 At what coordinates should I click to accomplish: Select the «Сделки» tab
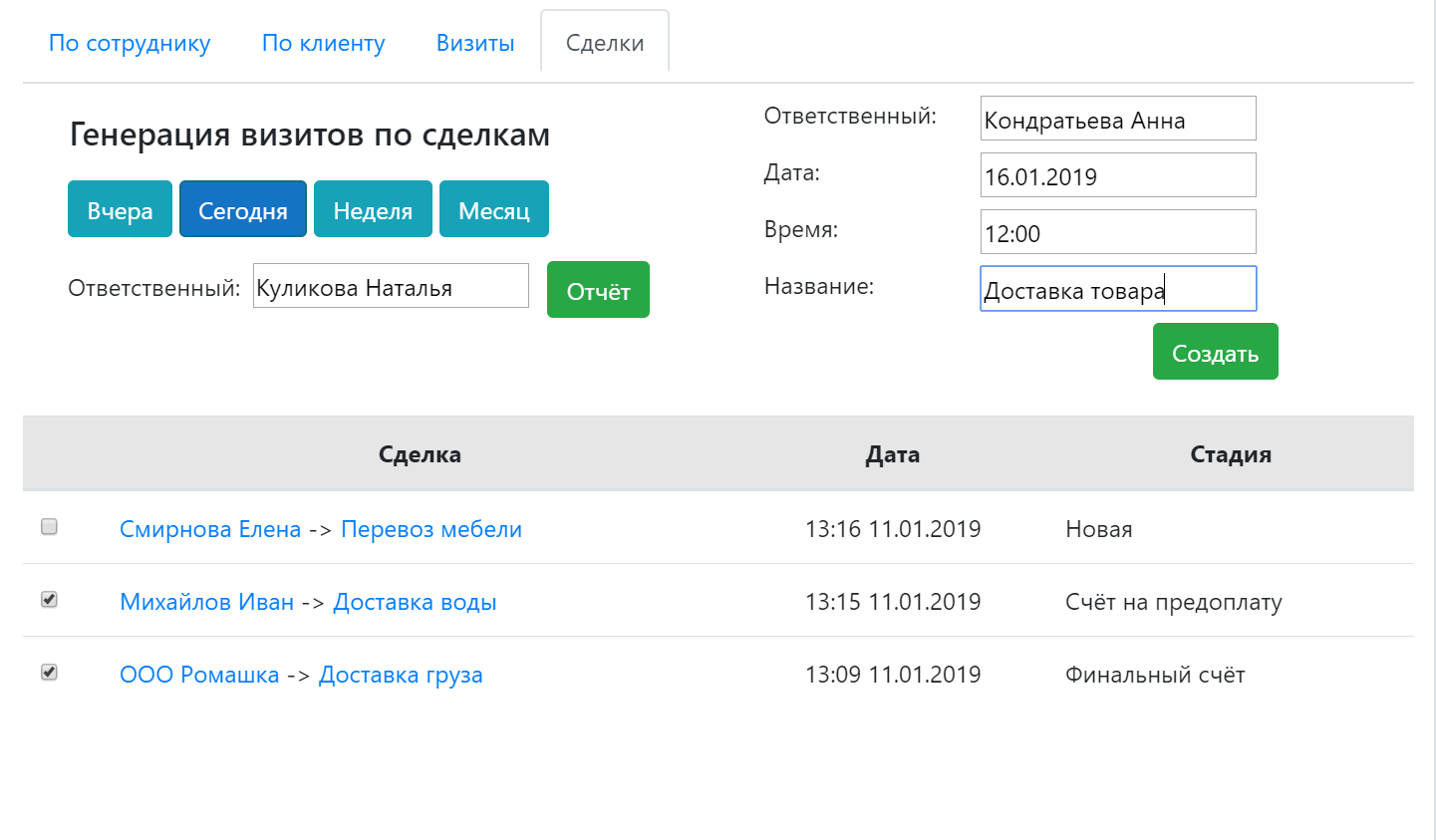(x=605, y=43)
